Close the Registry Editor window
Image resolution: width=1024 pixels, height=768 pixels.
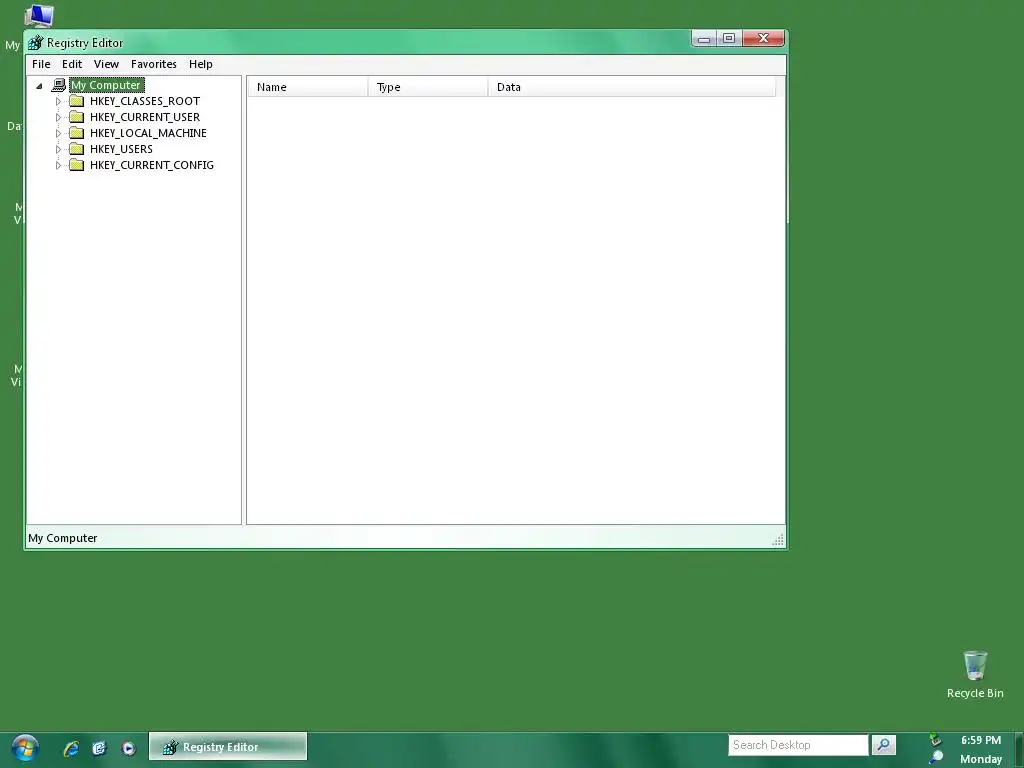[763, 39]
